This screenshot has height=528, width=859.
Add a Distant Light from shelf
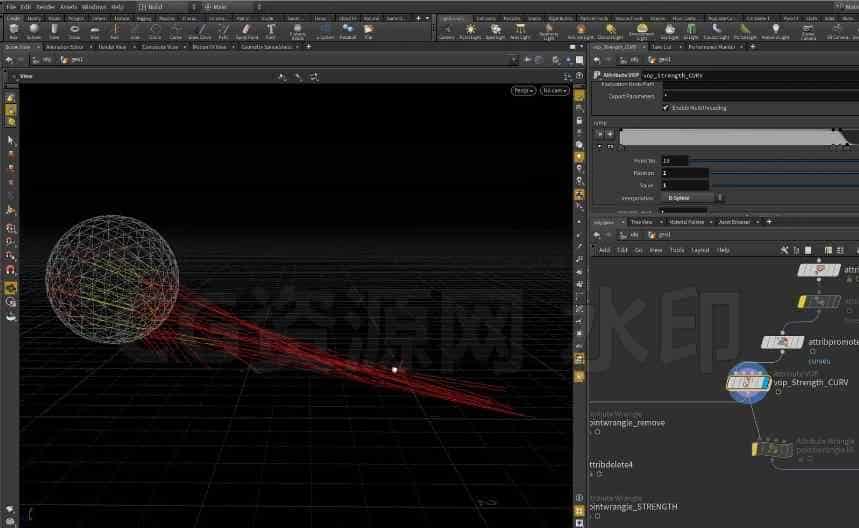[x=610, y=31]
